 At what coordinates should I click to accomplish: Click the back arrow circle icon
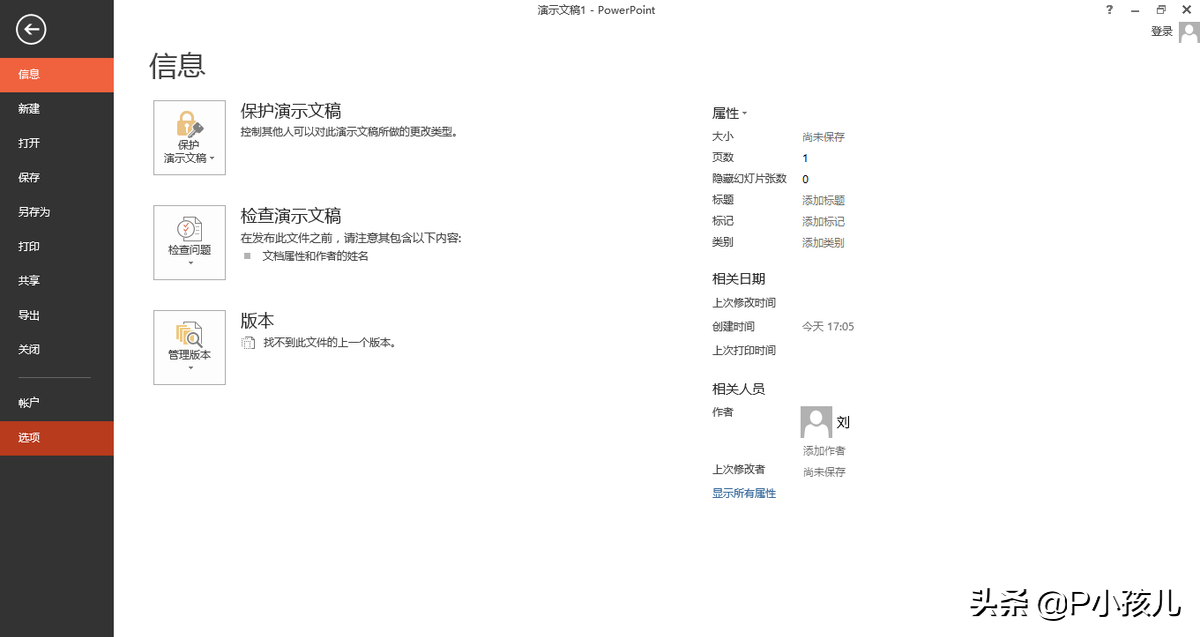tap(31, 30)
